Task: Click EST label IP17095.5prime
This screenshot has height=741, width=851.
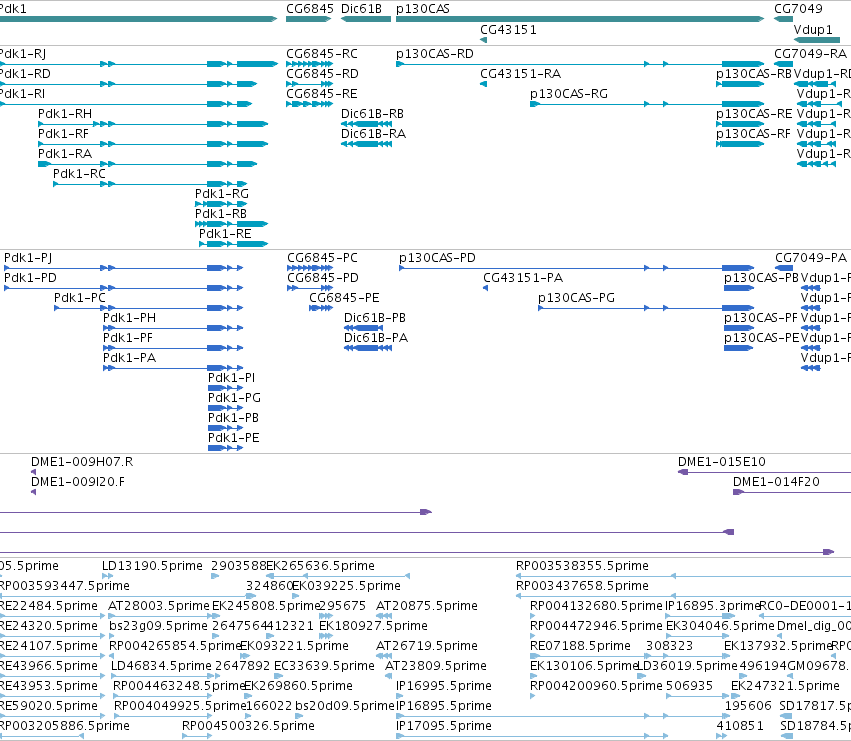Action: pos(444,726)
